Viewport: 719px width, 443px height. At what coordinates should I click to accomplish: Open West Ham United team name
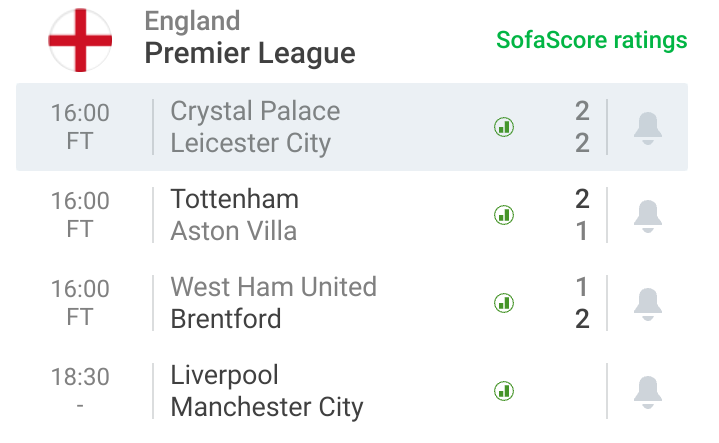(x=274, y=287)
